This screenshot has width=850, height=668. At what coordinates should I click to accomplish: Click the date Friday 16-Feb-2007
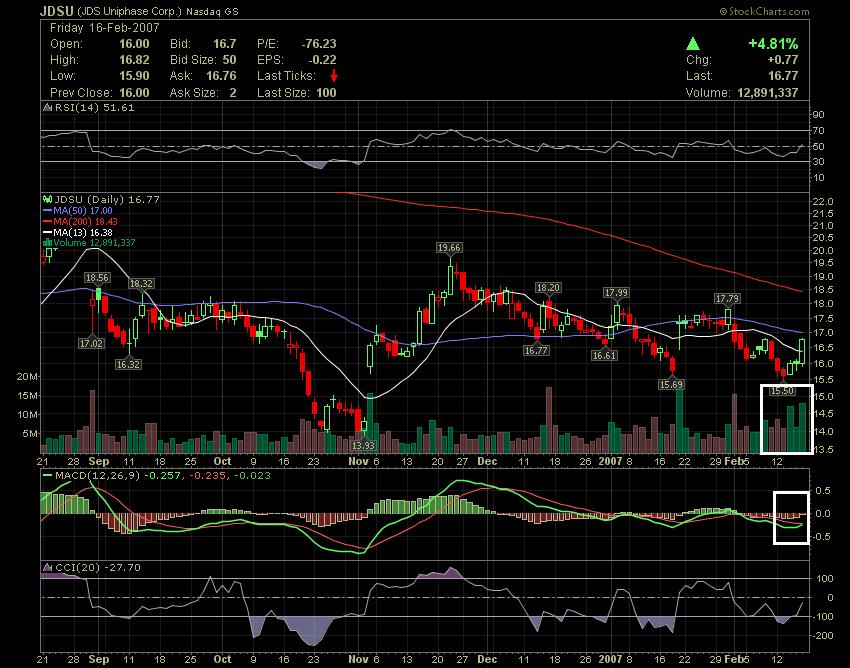pos(105,28)
